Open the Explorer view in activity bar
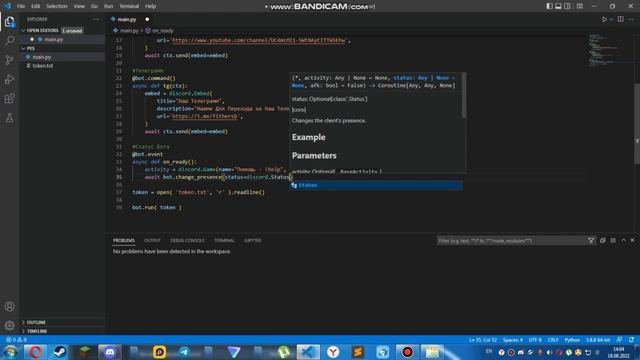This screenshot has width=640, height=360. (9, 22)
